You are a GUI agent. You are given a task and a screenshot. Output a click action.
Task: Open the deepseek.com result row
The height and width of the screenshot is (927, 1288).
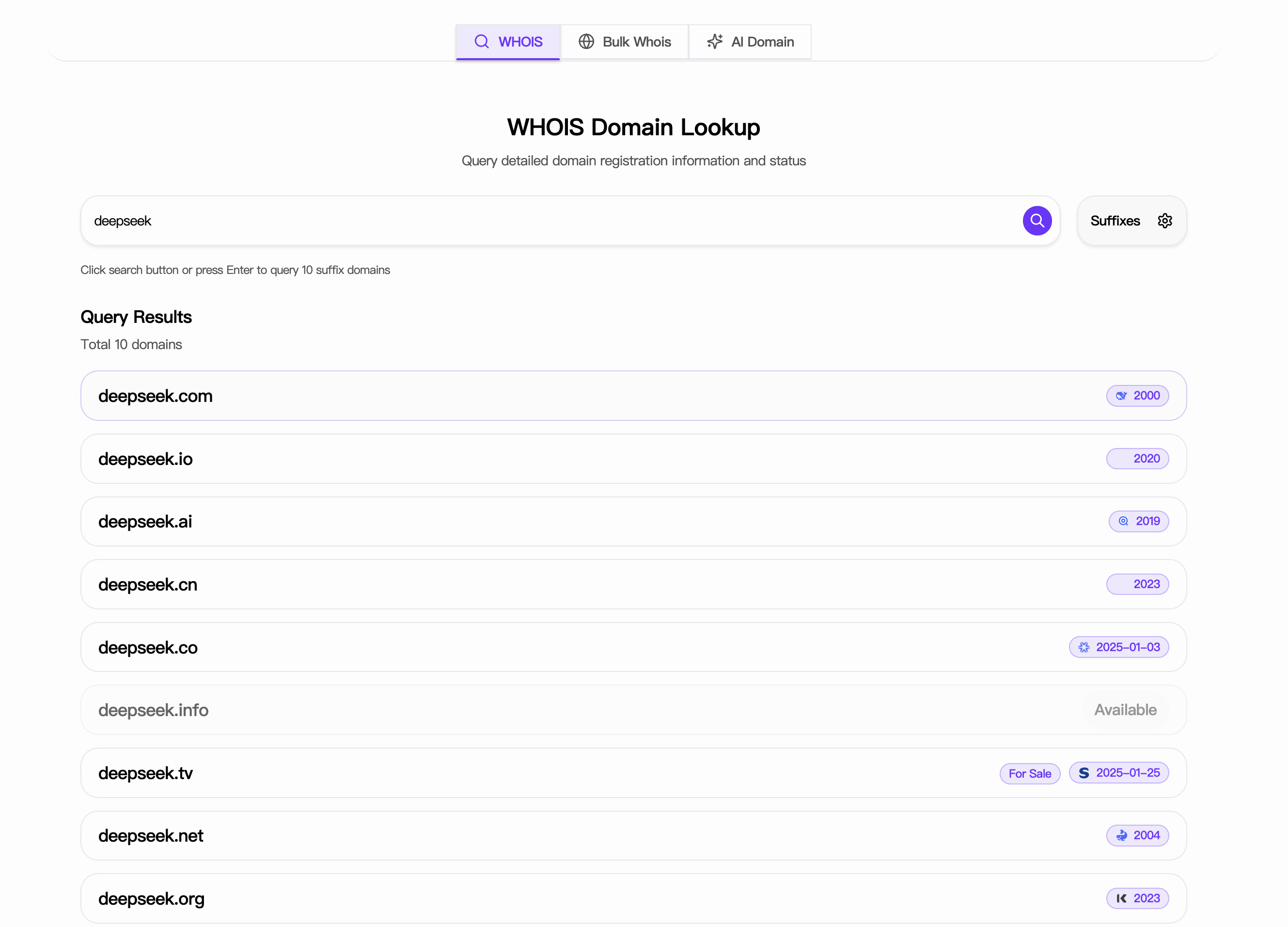633,396
